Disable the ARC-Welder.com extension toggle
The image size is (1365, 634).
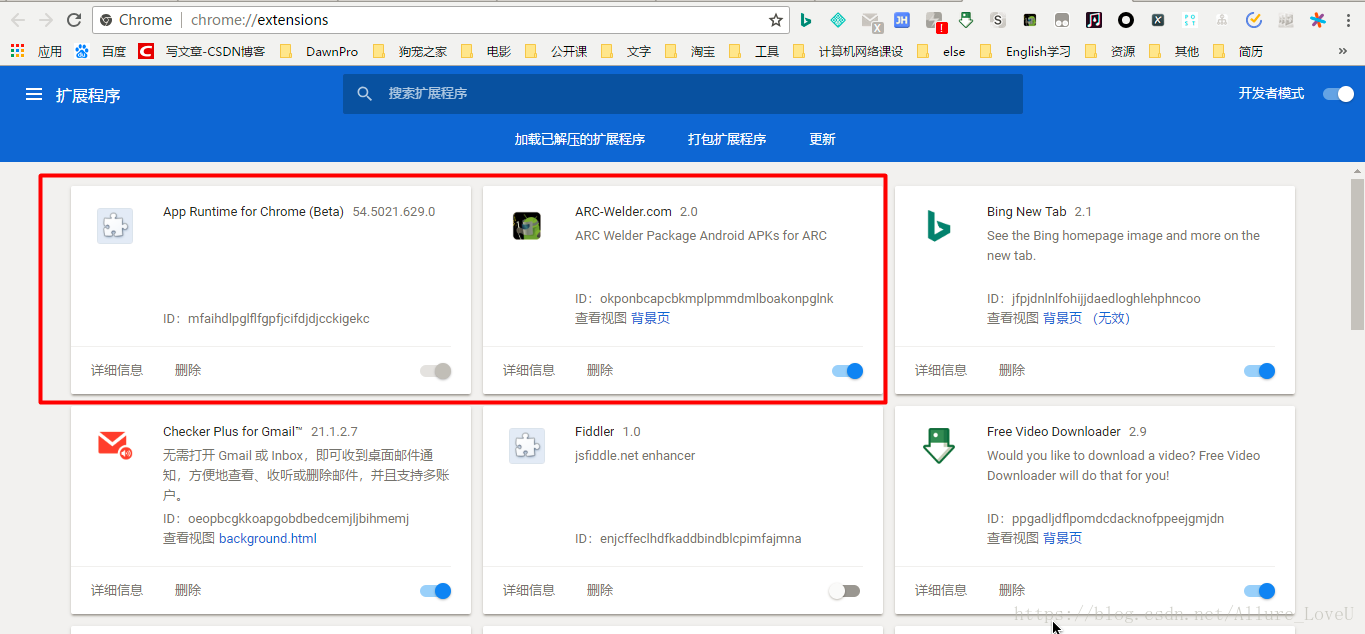pyautogui.click(x=847, y=371)
